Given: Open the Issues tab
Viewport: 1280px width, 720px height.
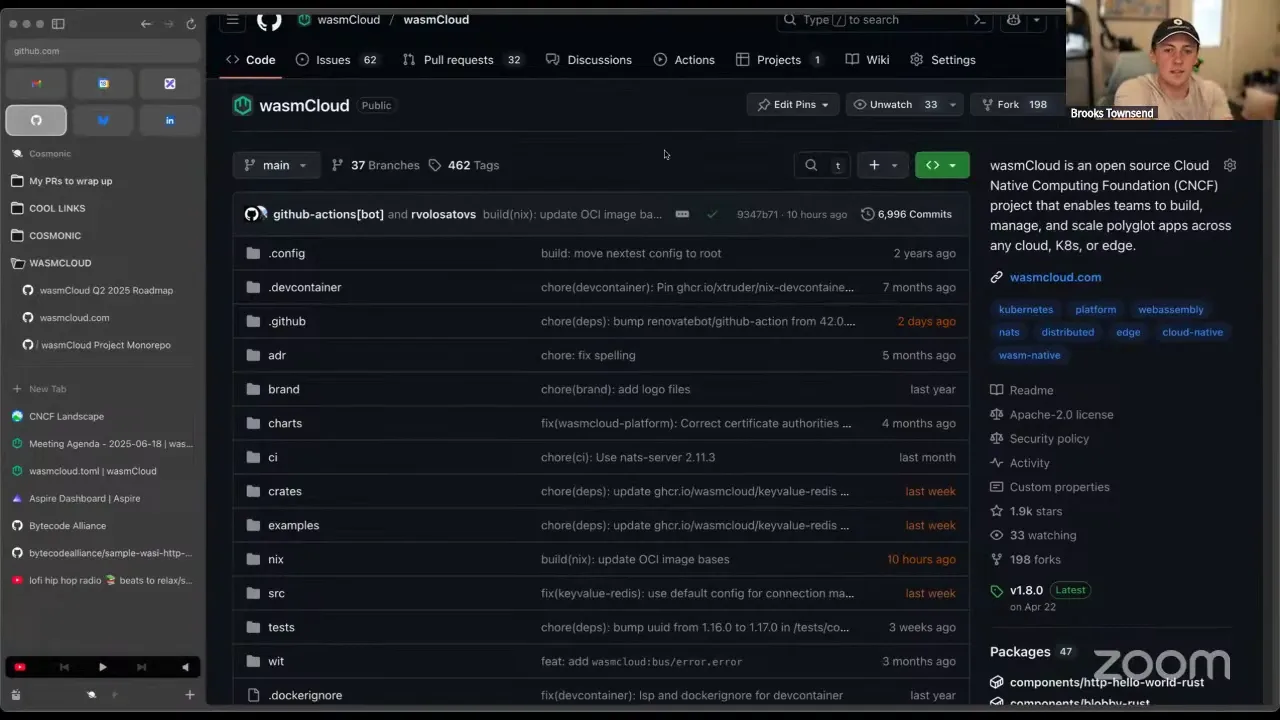Looking at the screenshot, I should point(337,60).
